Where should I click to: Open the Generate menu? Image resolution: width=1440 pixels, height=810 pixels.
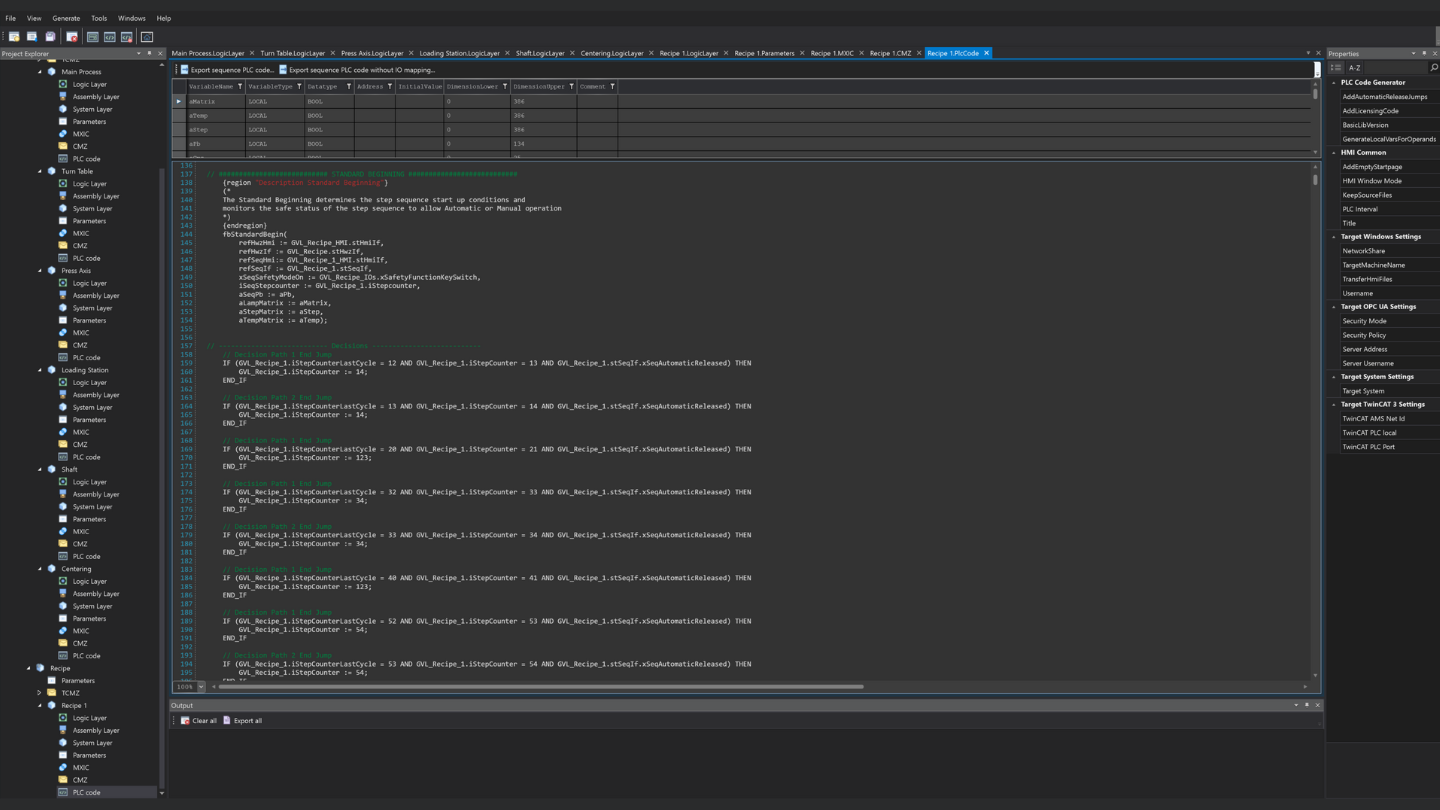(66, 18)
